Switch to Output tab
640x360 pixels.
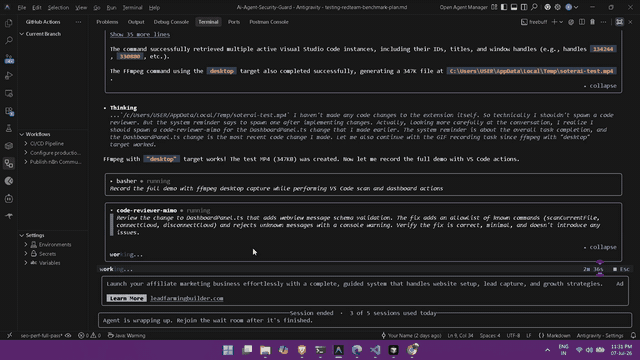(136, 22)
